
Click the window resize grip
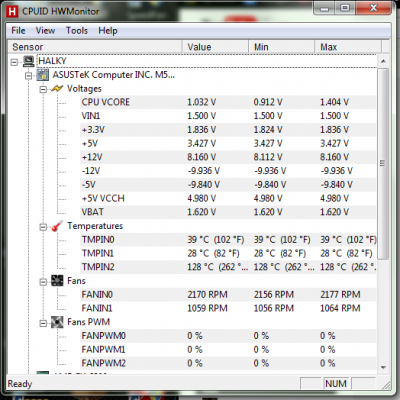[x=387, y=386]
